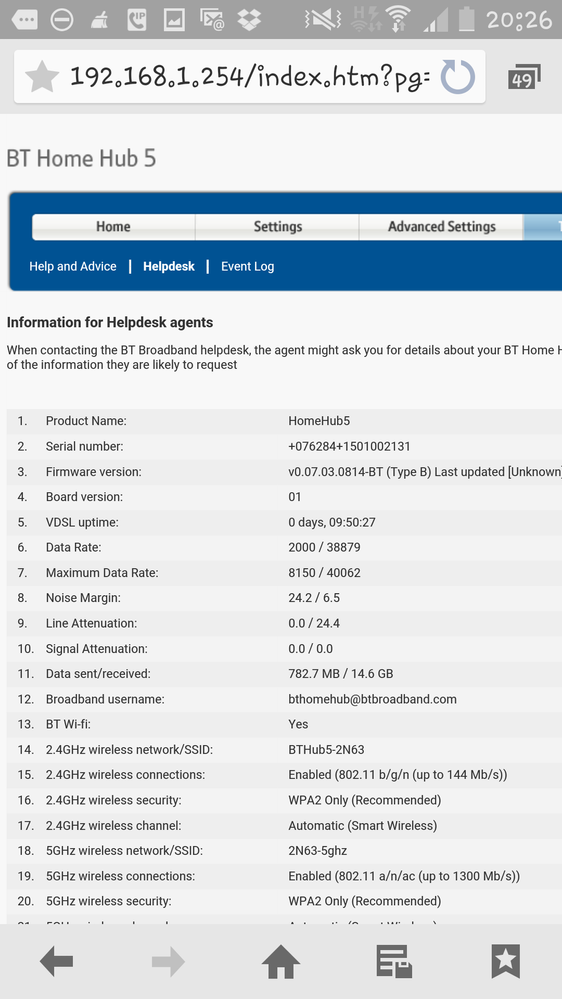Open the tab switcher showing 49 tabs
Screen dimensions: 562x999
click(x=524, y=78)
